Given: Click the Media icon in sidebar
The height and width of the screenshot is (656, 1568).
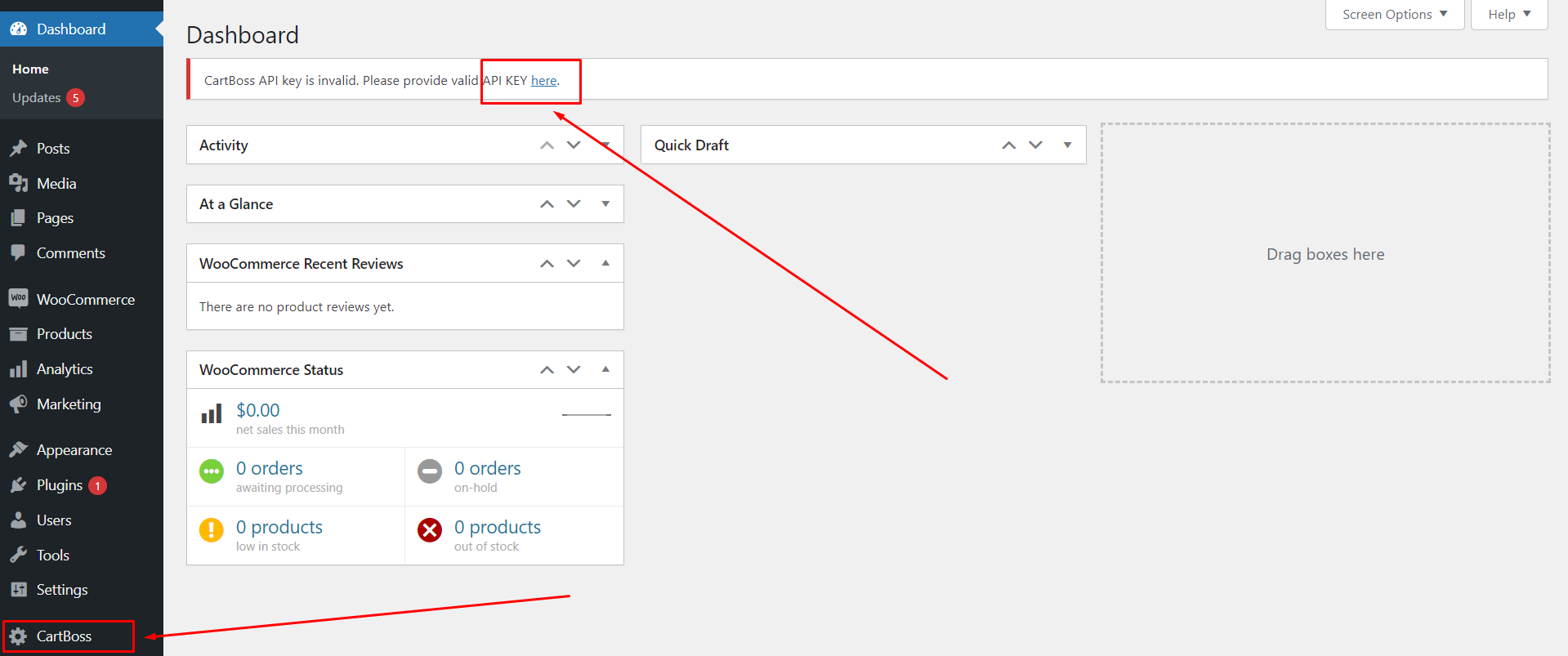Looking at the screenshot, I should click(x=19, y=184).
